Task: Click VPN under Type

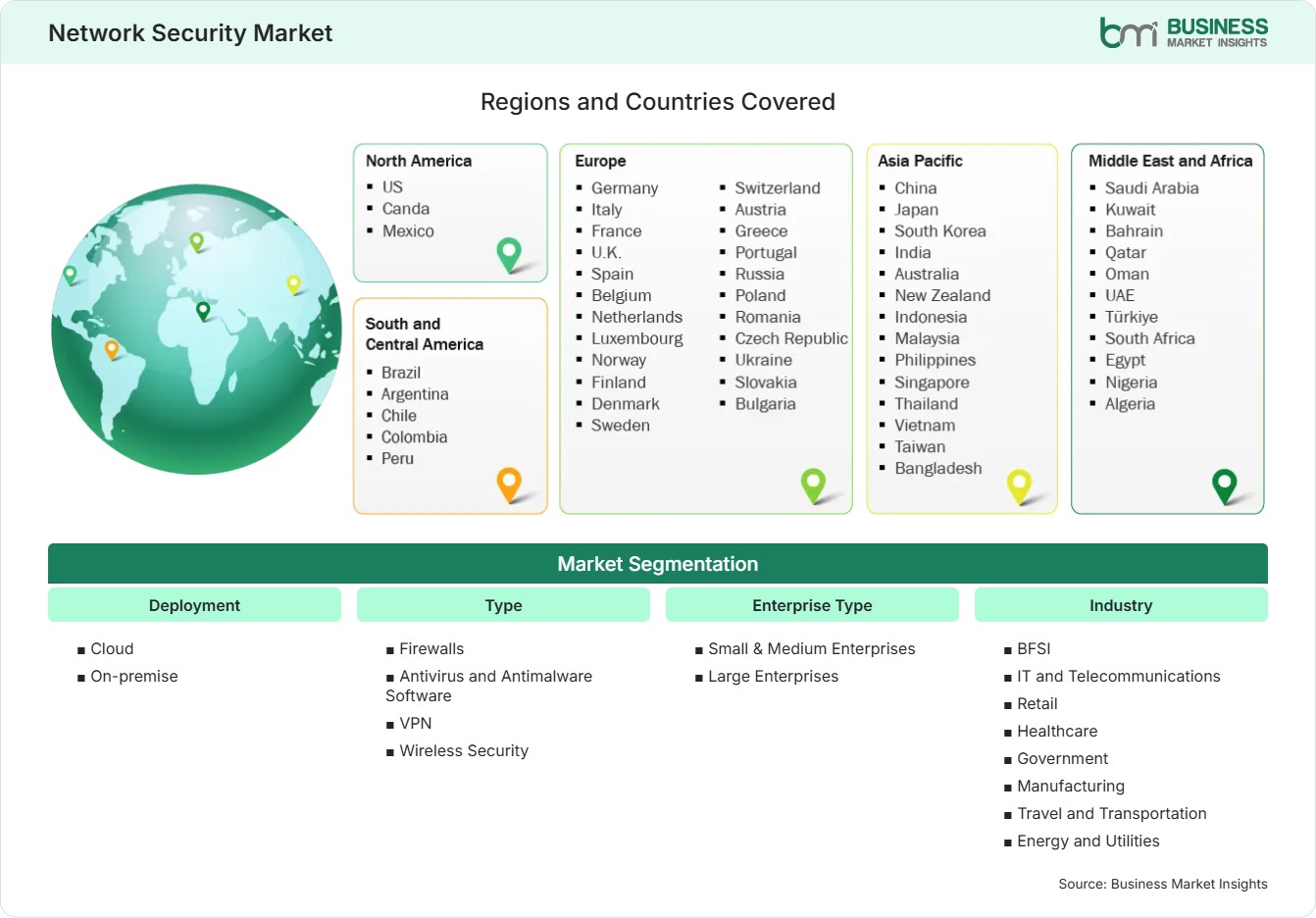Action: (x=416, y=724)
